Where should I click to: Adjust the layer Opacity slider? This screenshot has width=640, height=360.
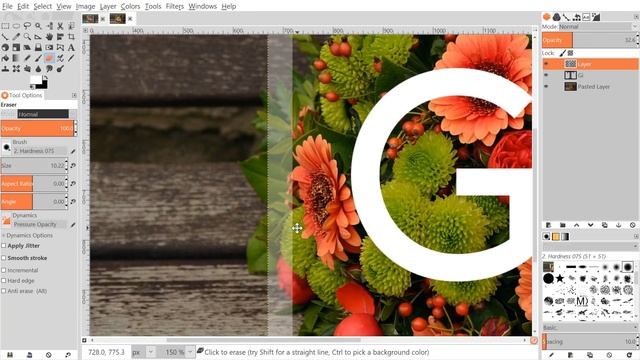click(590, 40)
